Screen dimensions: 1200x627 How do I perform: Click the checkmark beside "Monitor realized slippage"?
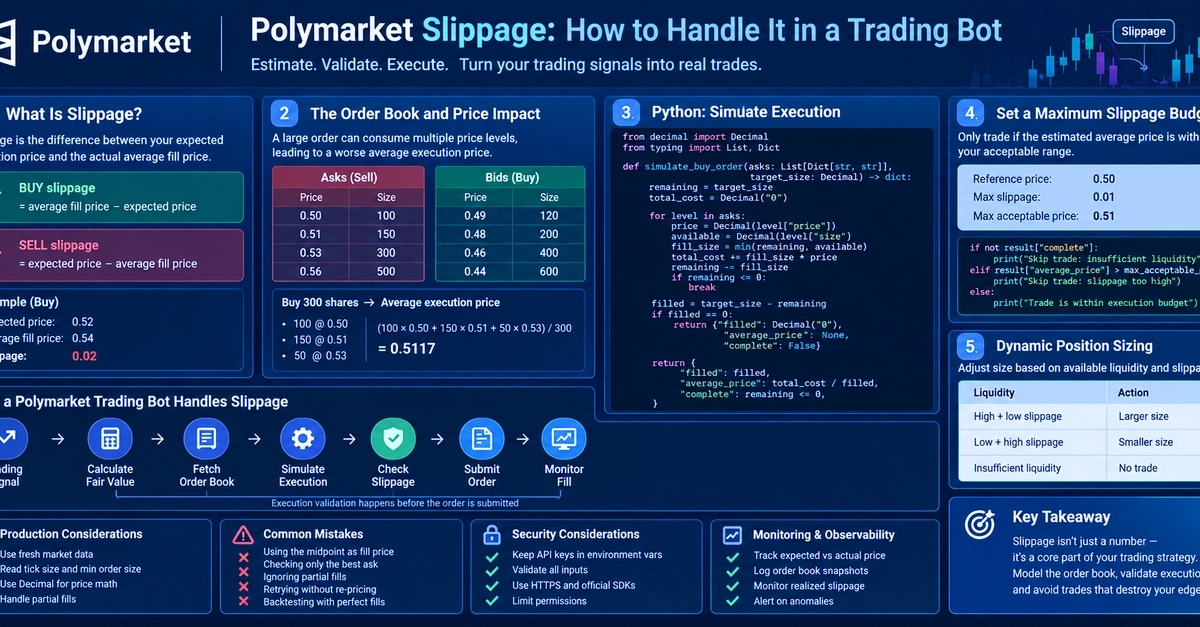732,586
